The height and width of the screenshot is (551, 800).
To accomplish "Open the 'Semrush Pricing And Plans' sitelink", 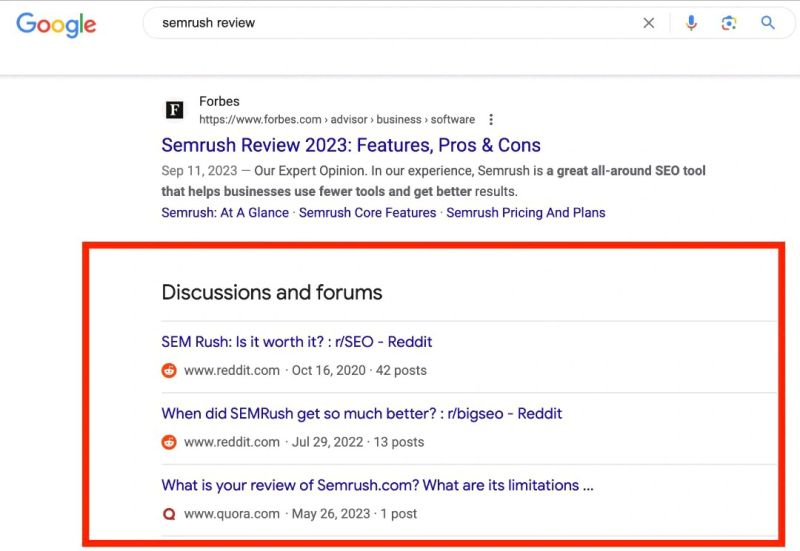I will coord(526,213).
